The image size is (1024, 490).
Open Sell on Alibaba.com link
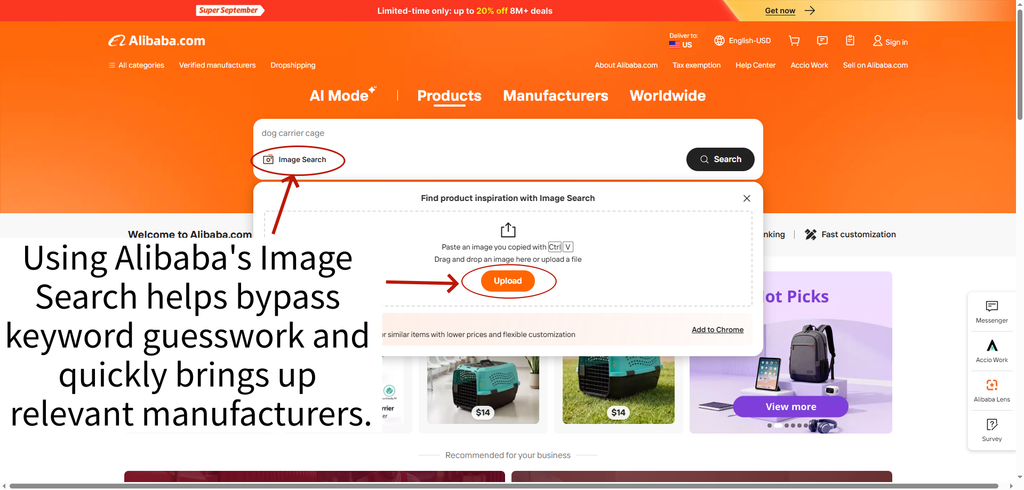coord(875,65)
